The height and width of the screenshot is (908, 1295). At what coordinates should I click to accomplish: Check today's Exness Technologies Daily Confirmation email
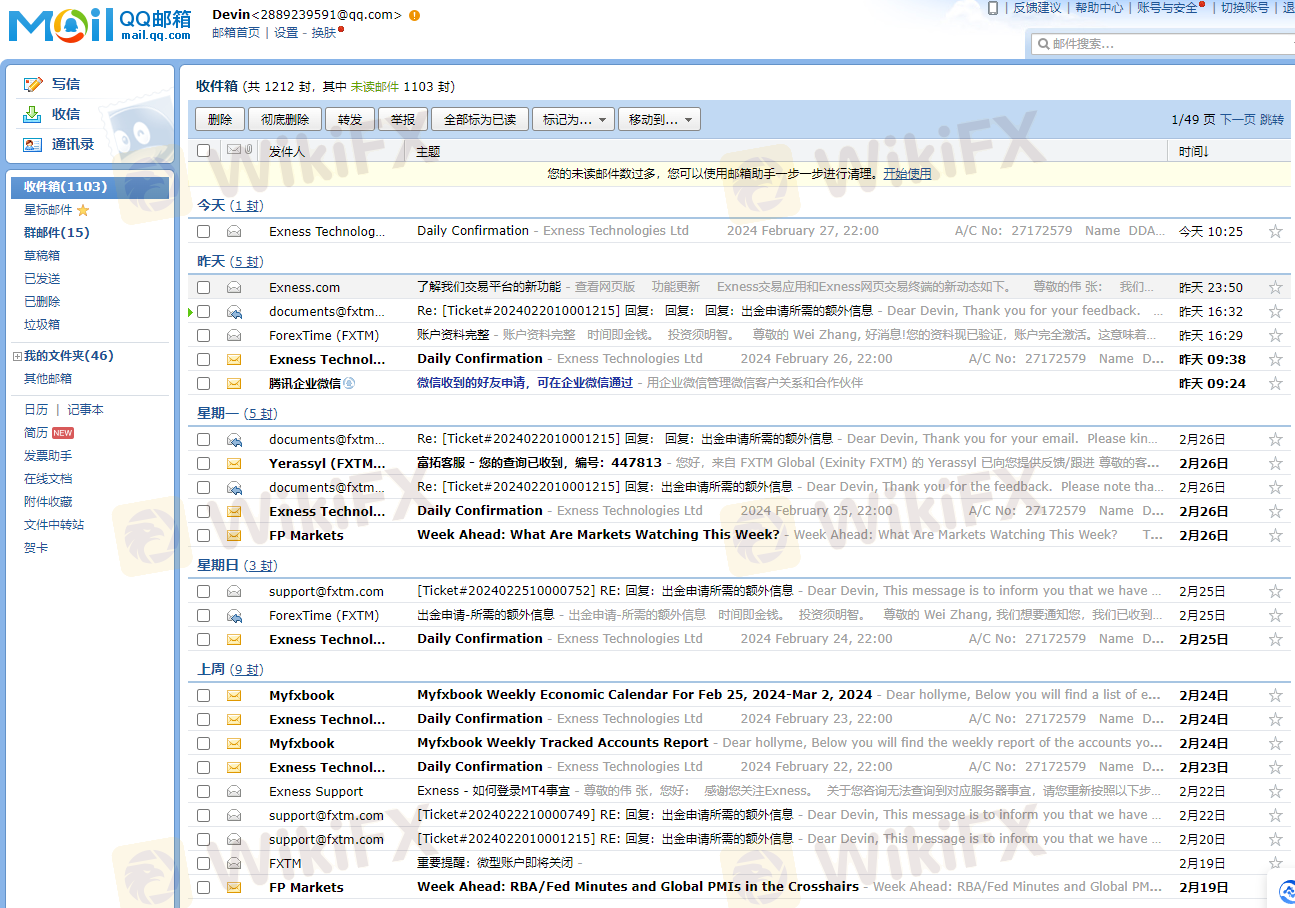[x=204, y=231]
